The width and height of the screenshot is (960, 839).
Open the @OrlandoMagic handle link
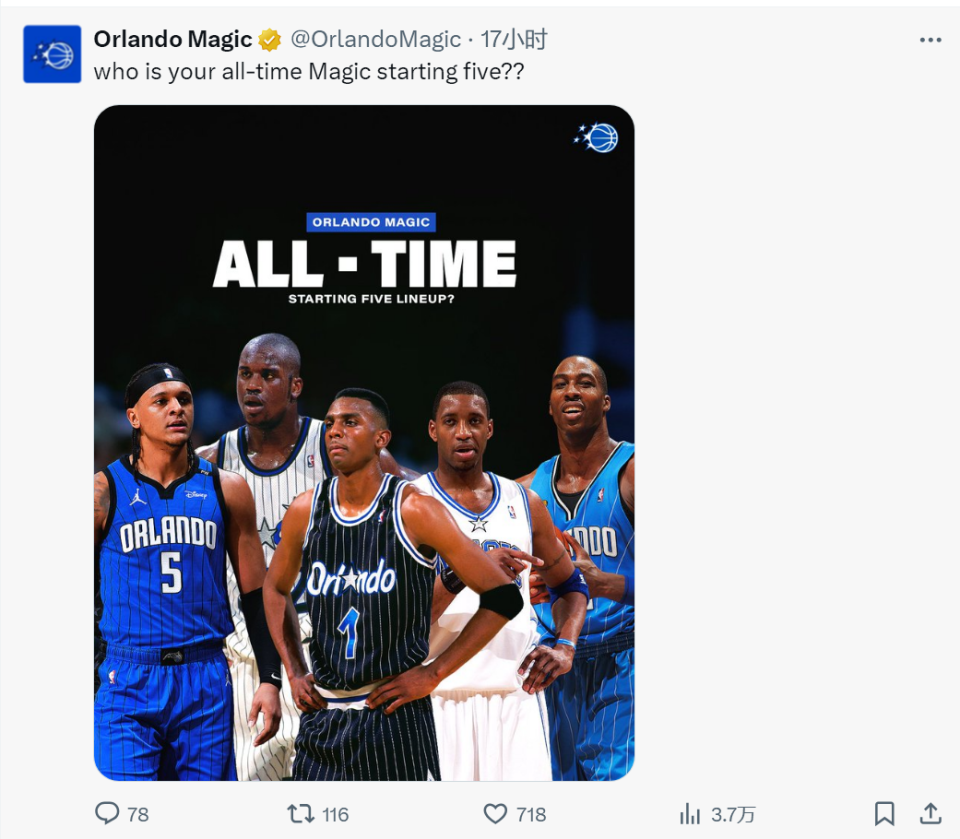[x=375, y=39]
